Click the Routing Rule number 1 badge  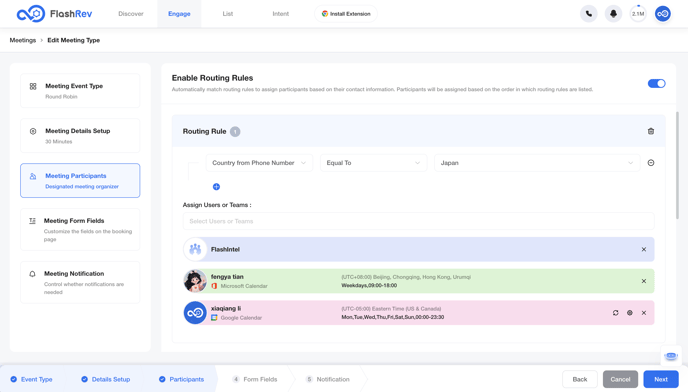tap(235, 132)
